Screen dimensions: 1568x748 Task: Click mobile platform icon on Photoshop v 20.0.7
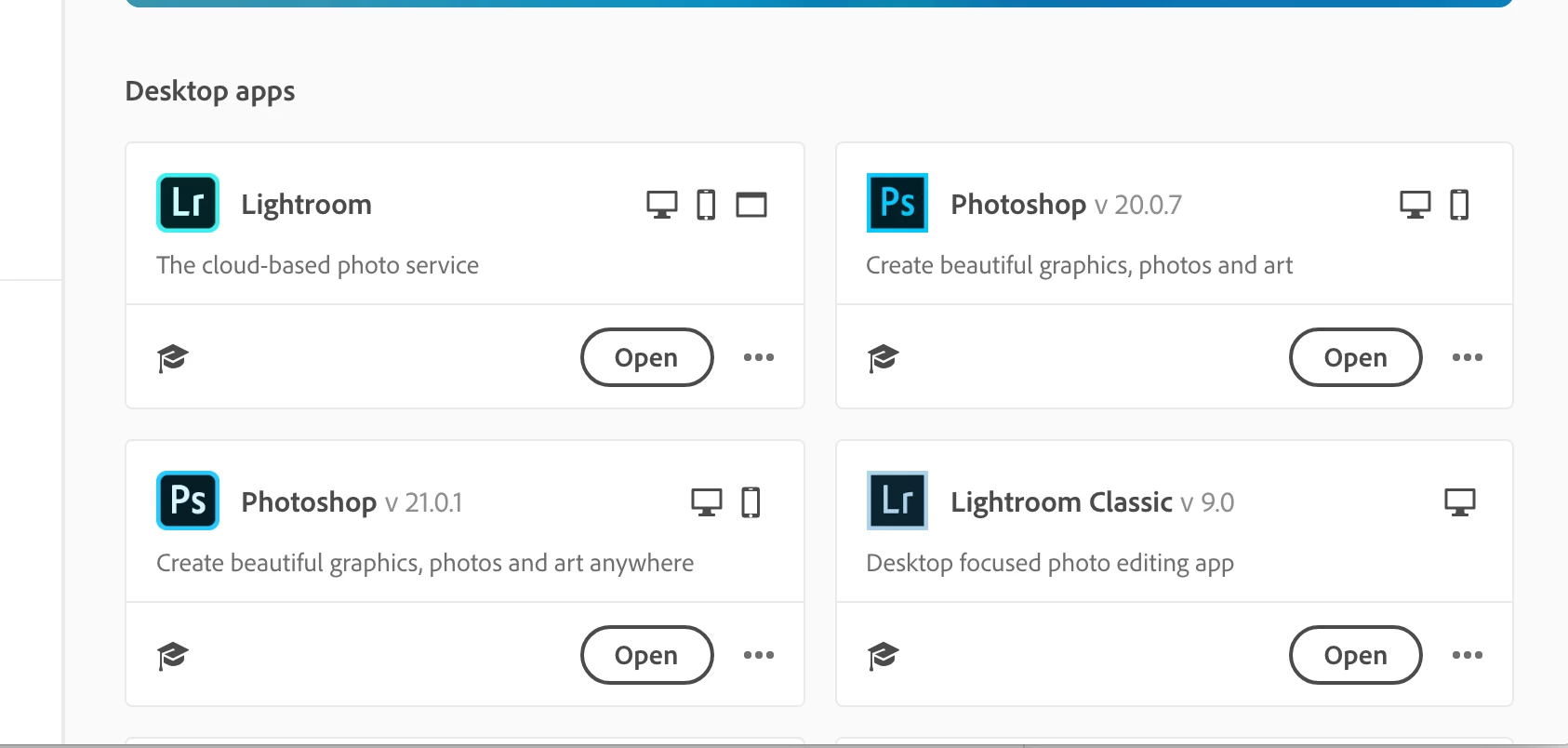[1460, 205]
